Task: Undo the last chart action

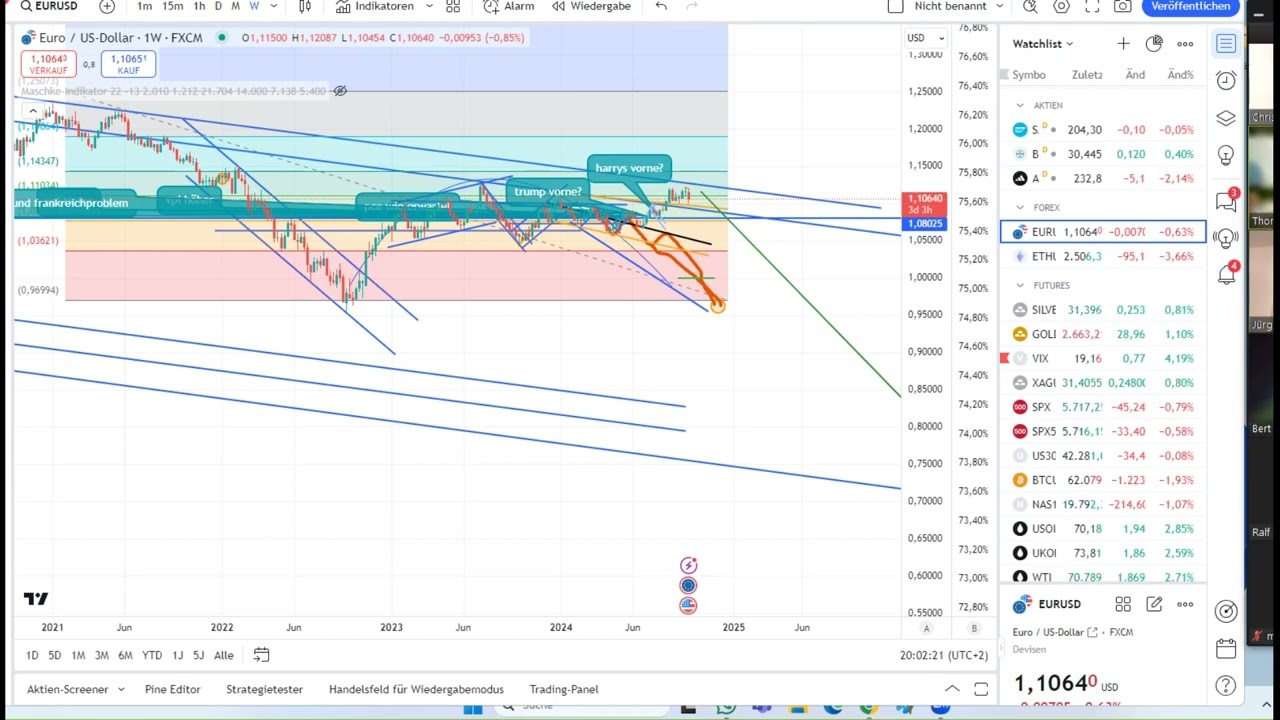Action: point(661,6)
